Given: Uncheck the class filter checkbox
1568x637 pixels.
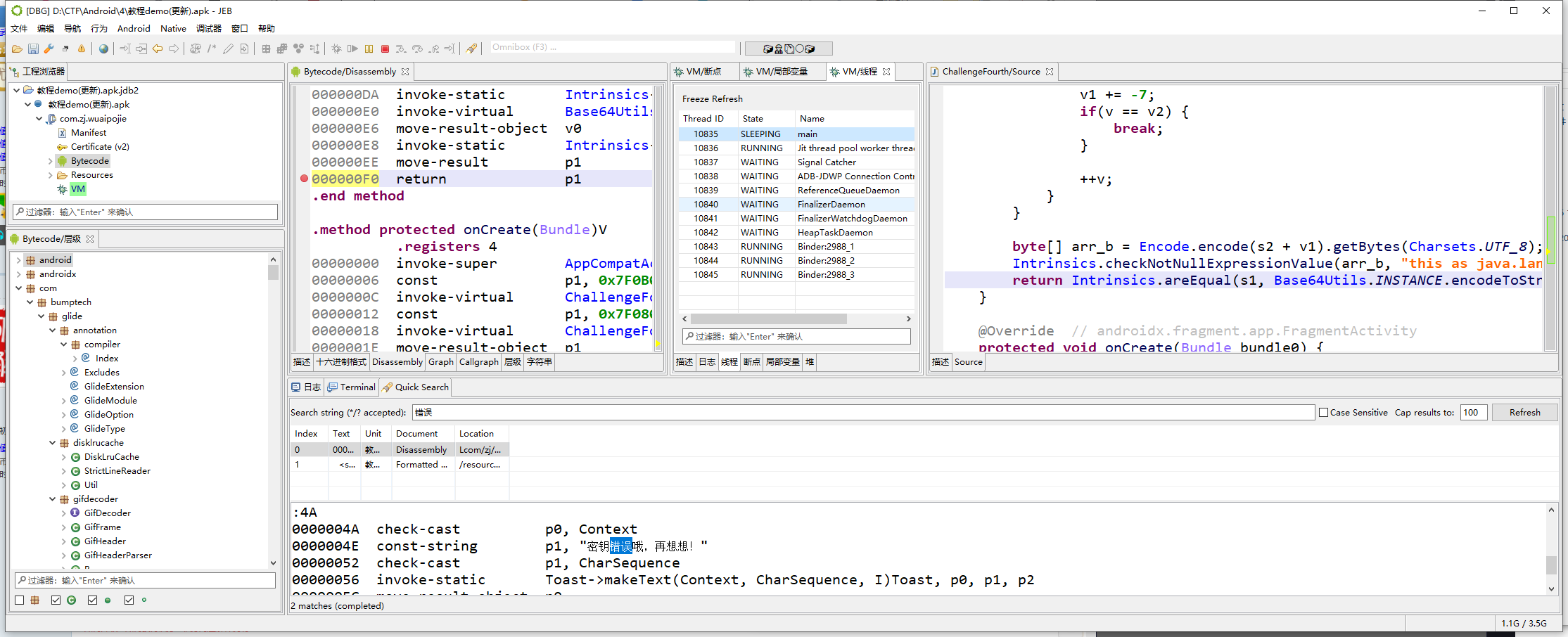Looking at the screenshot, I should click(x=56, y=600).
